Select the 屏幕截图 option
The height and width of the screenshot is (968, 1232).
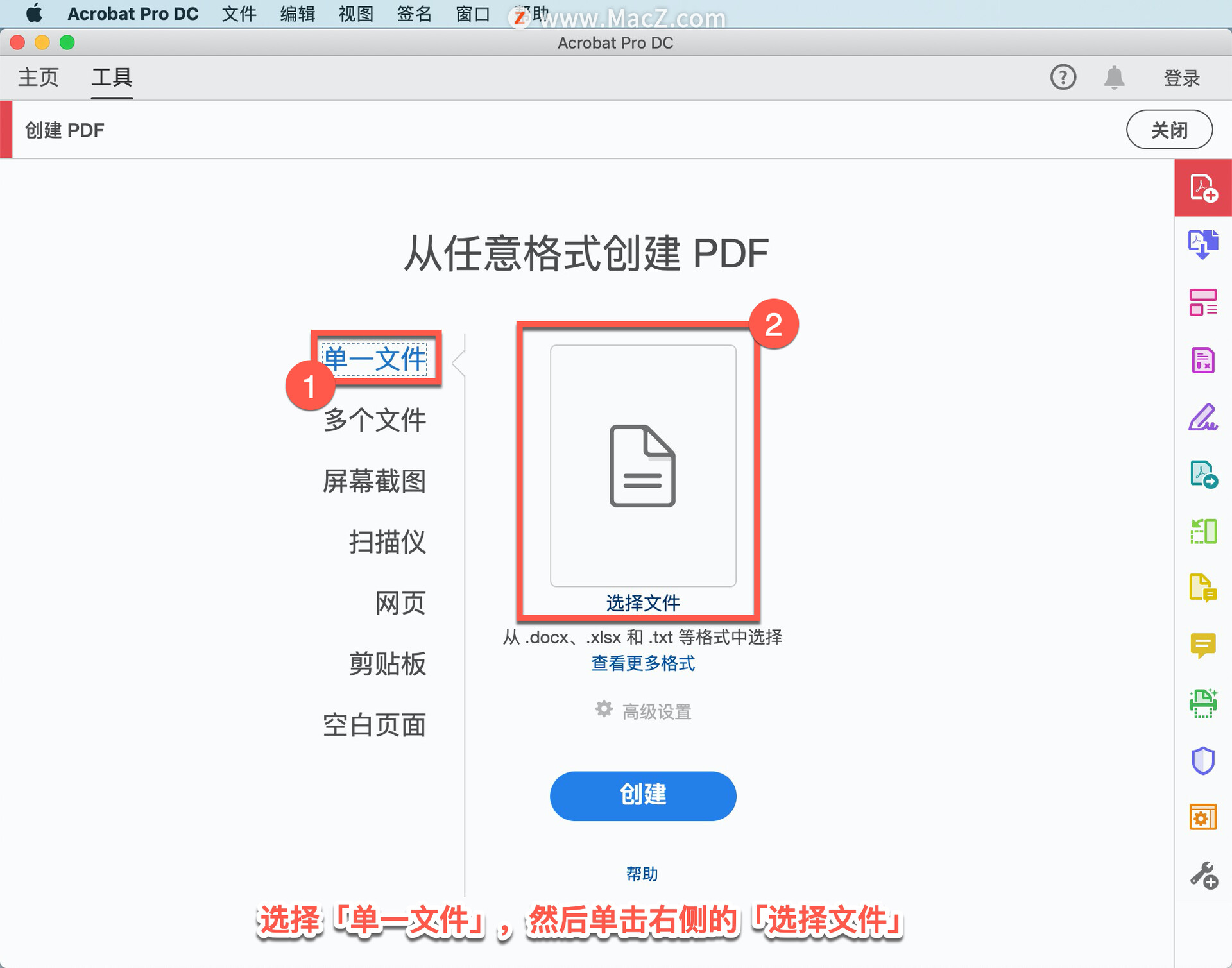[x=375, y=480]
